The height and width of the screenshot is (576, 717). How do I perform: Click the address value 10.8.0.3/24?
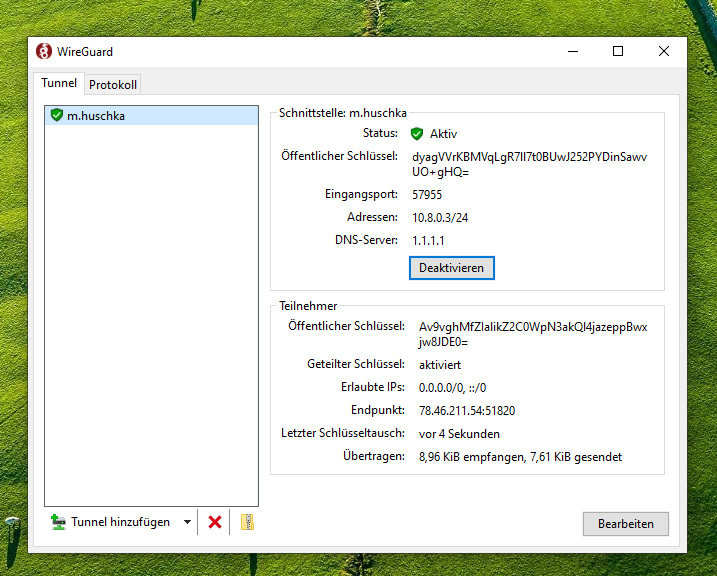(x=440, y=217)
